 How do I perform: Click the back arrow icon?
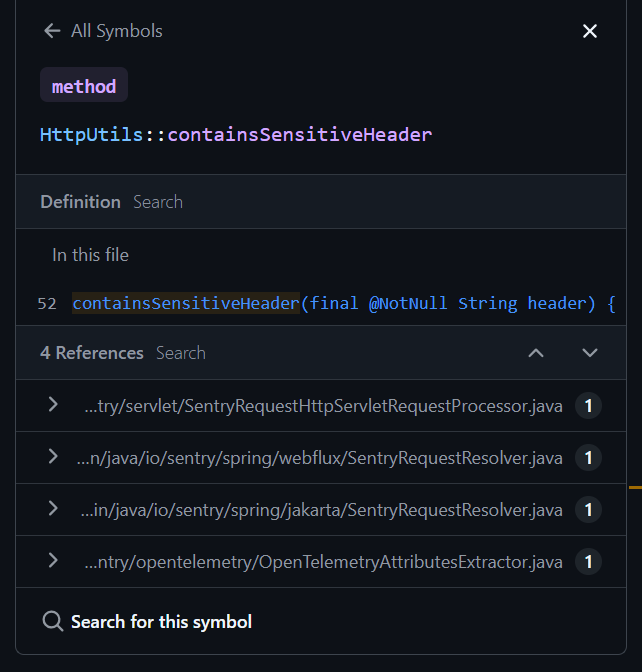[52, 31]
